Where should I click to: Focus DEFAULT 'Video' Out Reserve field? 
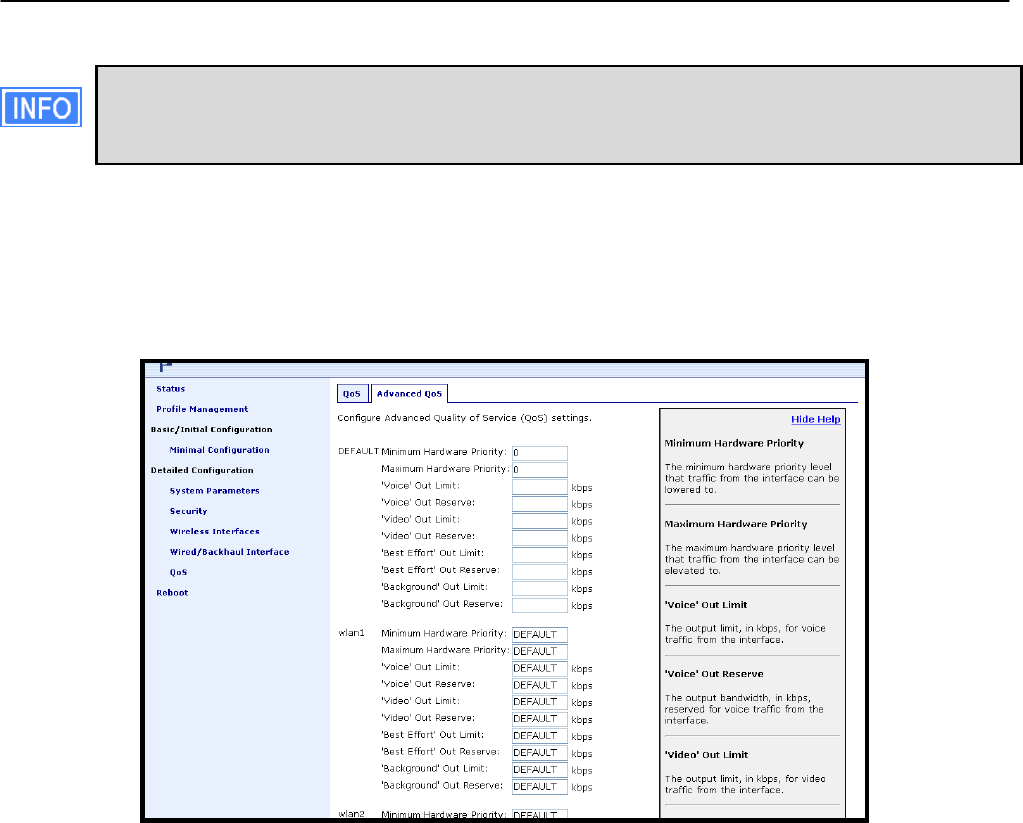click(x=540, y=538)
